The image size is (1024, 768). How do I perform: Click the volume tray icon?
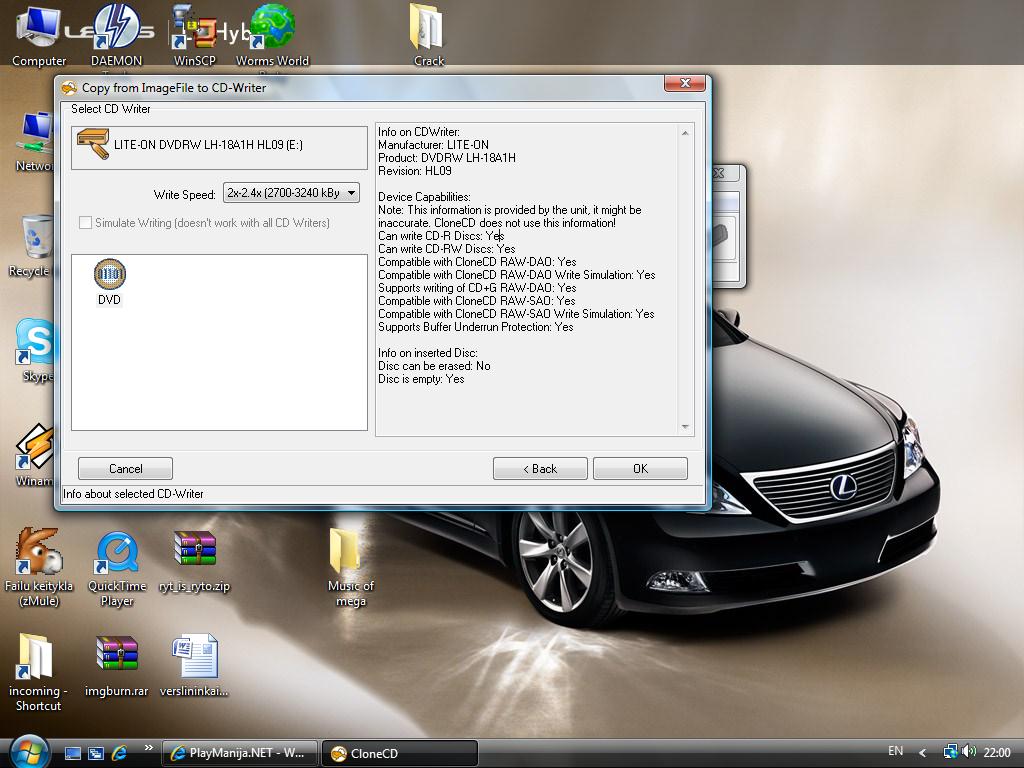(x=969, y=752)
